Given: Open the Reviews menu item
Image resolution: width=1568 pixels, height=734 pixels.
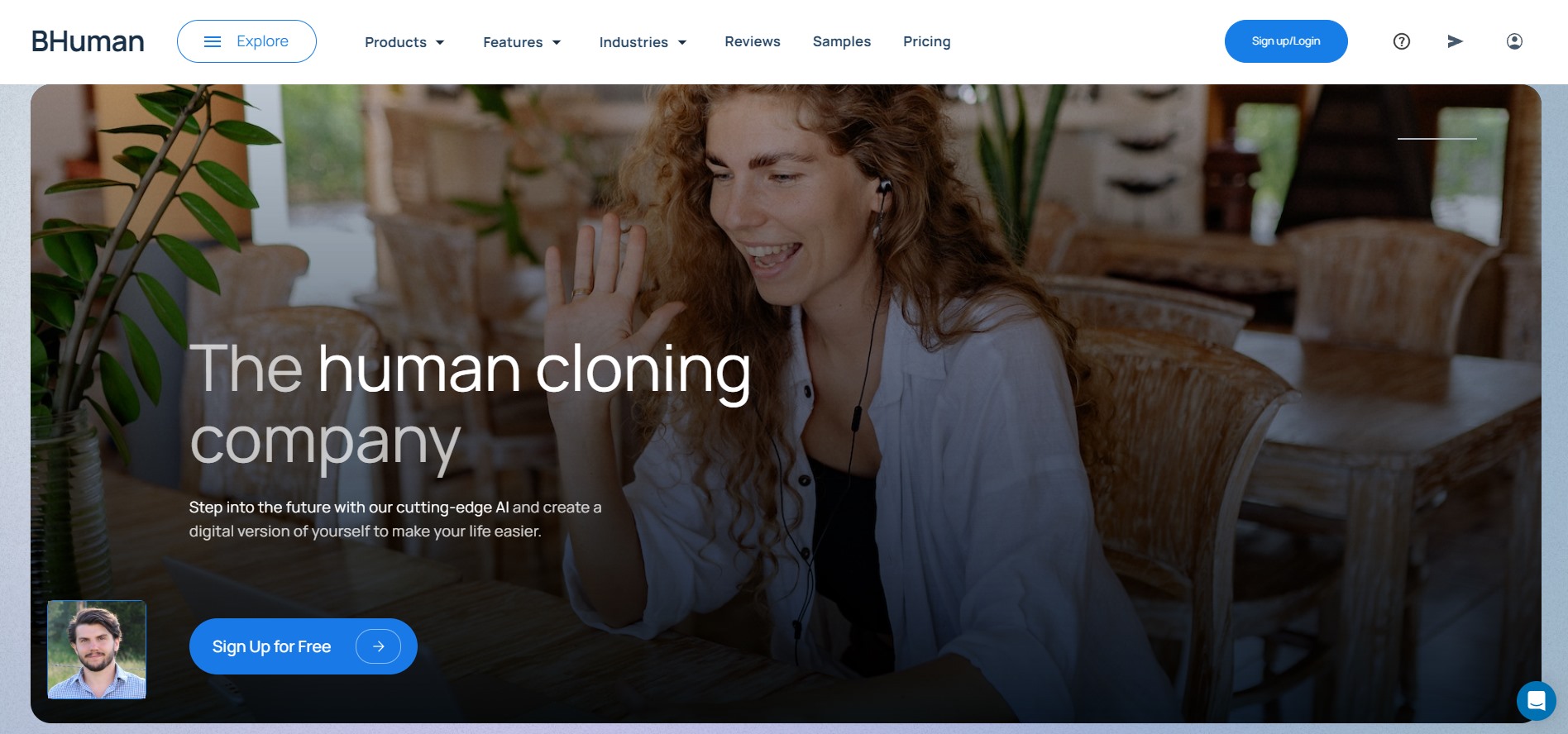Looking at the screenshot, I should point(753,41).
